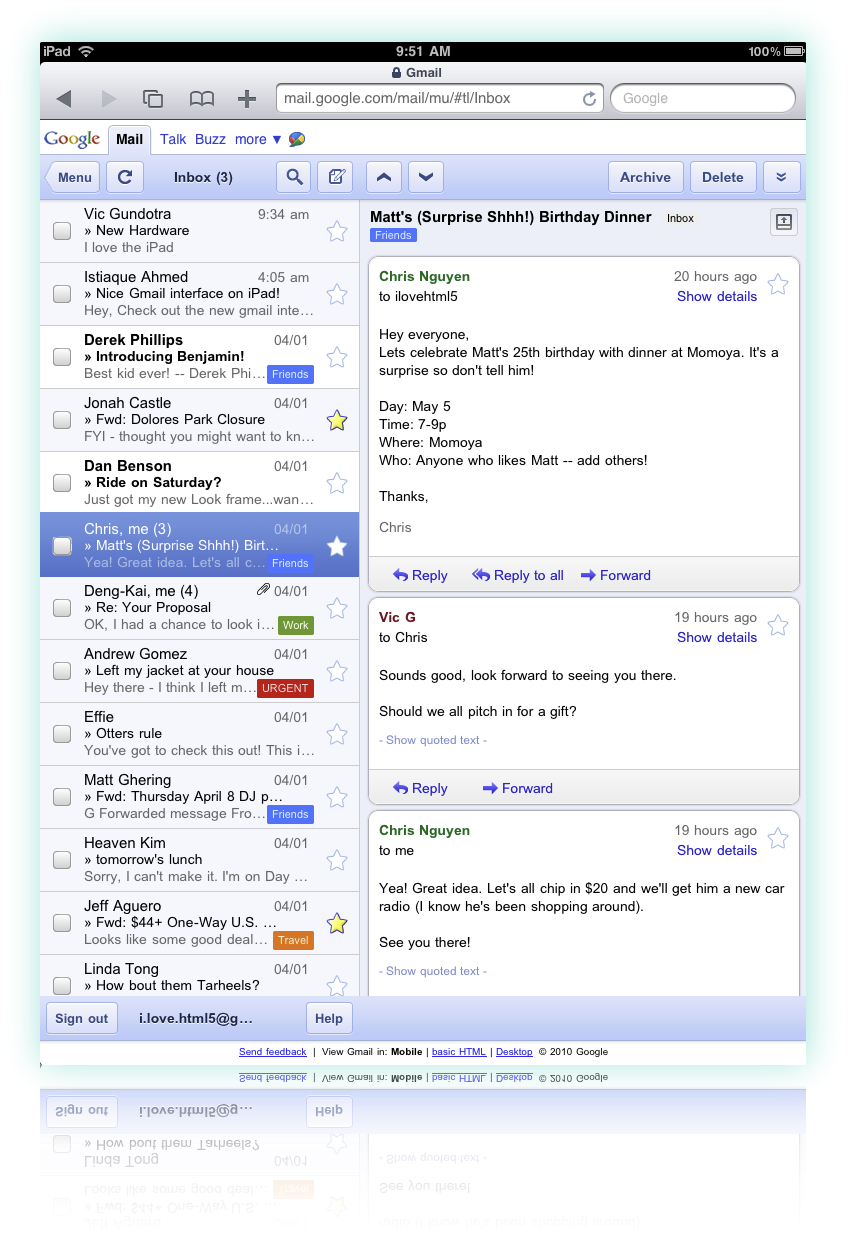
Task: Tap Safari back arrow
Action: coord(64,98)
